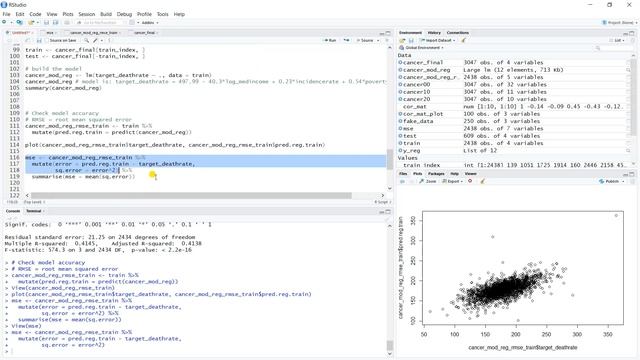Show previous plot with back arrow

(402, 181)
